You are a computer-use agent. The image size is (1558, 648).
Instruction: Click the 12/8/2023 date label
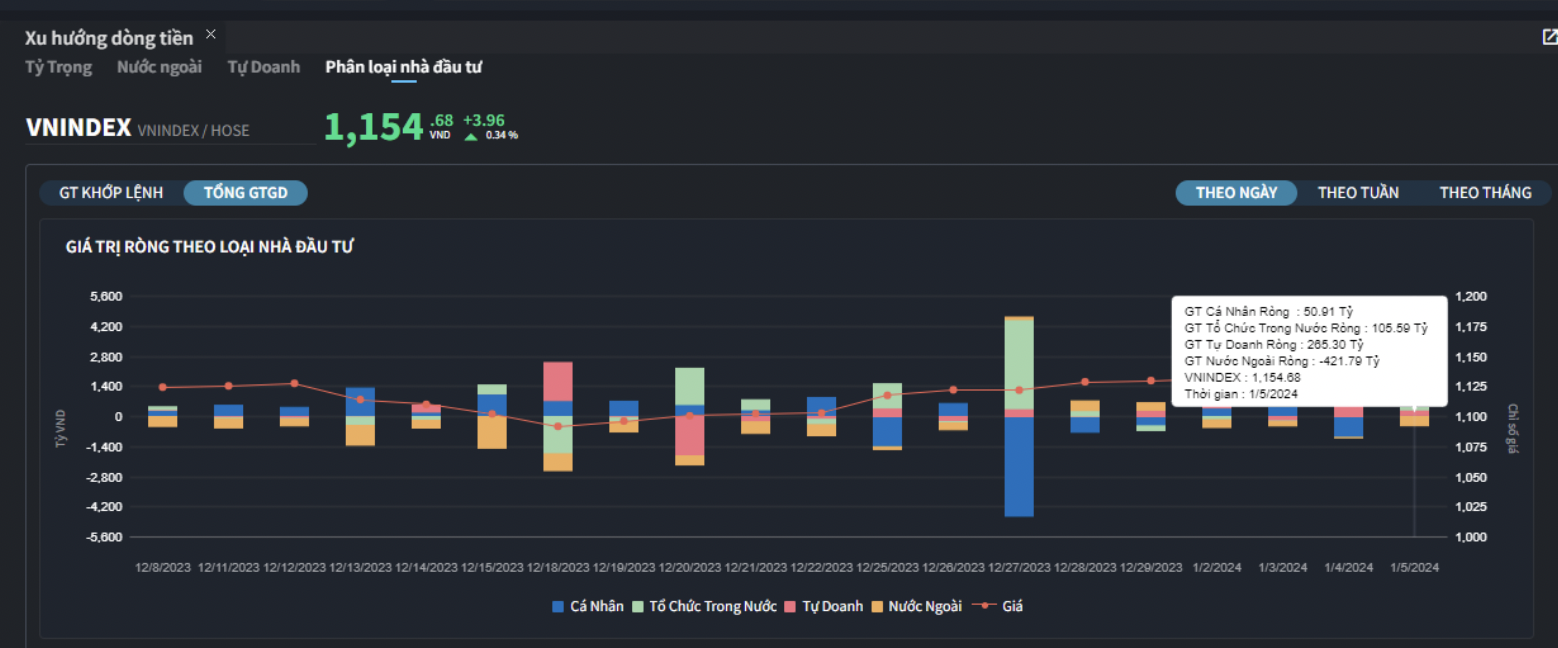(x=163, y=567)
